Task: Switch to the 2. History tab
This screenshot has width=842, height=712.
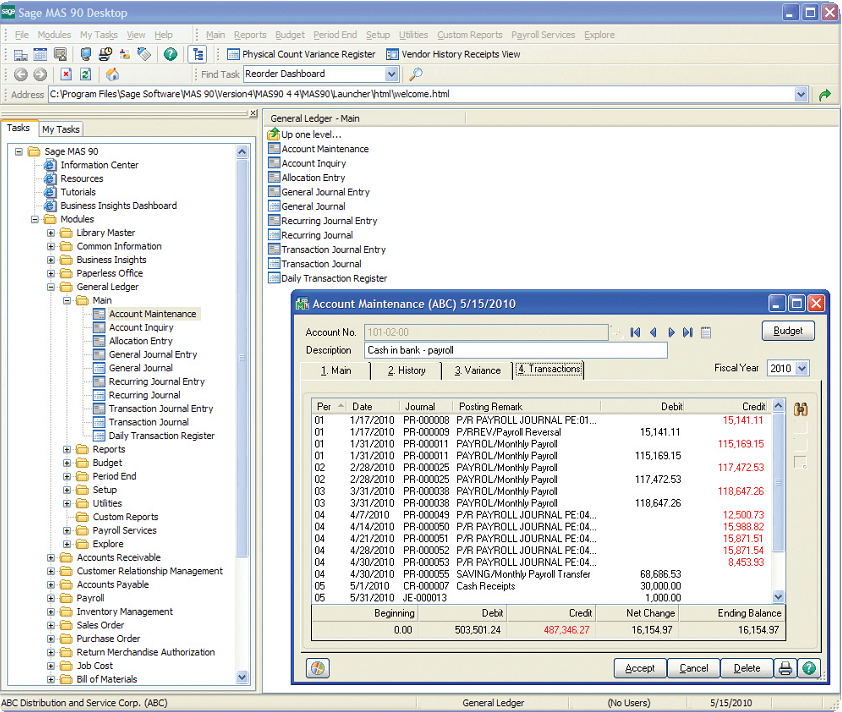Action: coord(407,370)
